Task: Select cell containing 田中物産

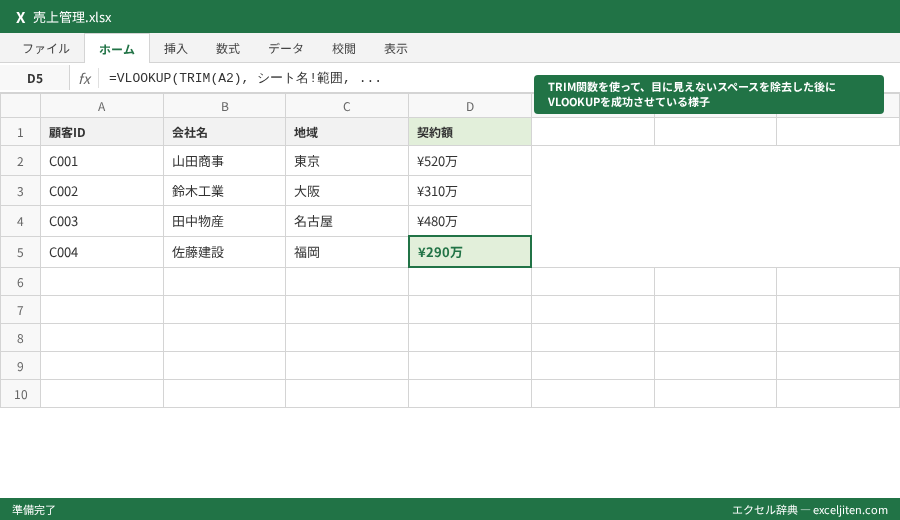Action: point(224,221)
